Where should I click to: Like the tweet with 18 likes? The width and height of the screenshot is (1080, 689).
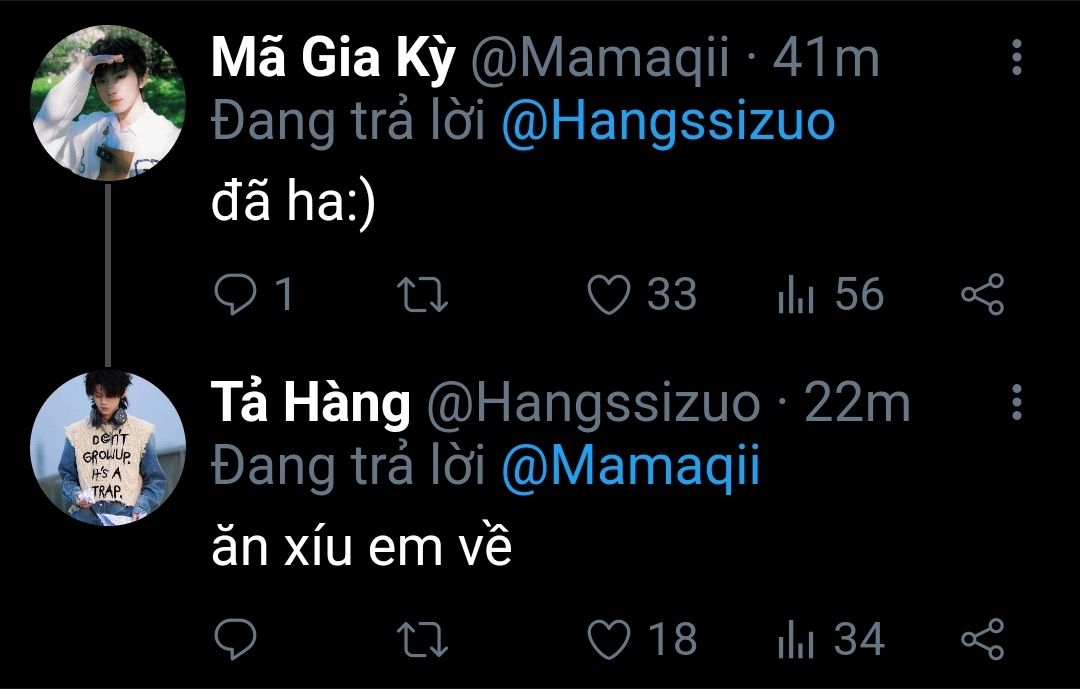[608, 639]
